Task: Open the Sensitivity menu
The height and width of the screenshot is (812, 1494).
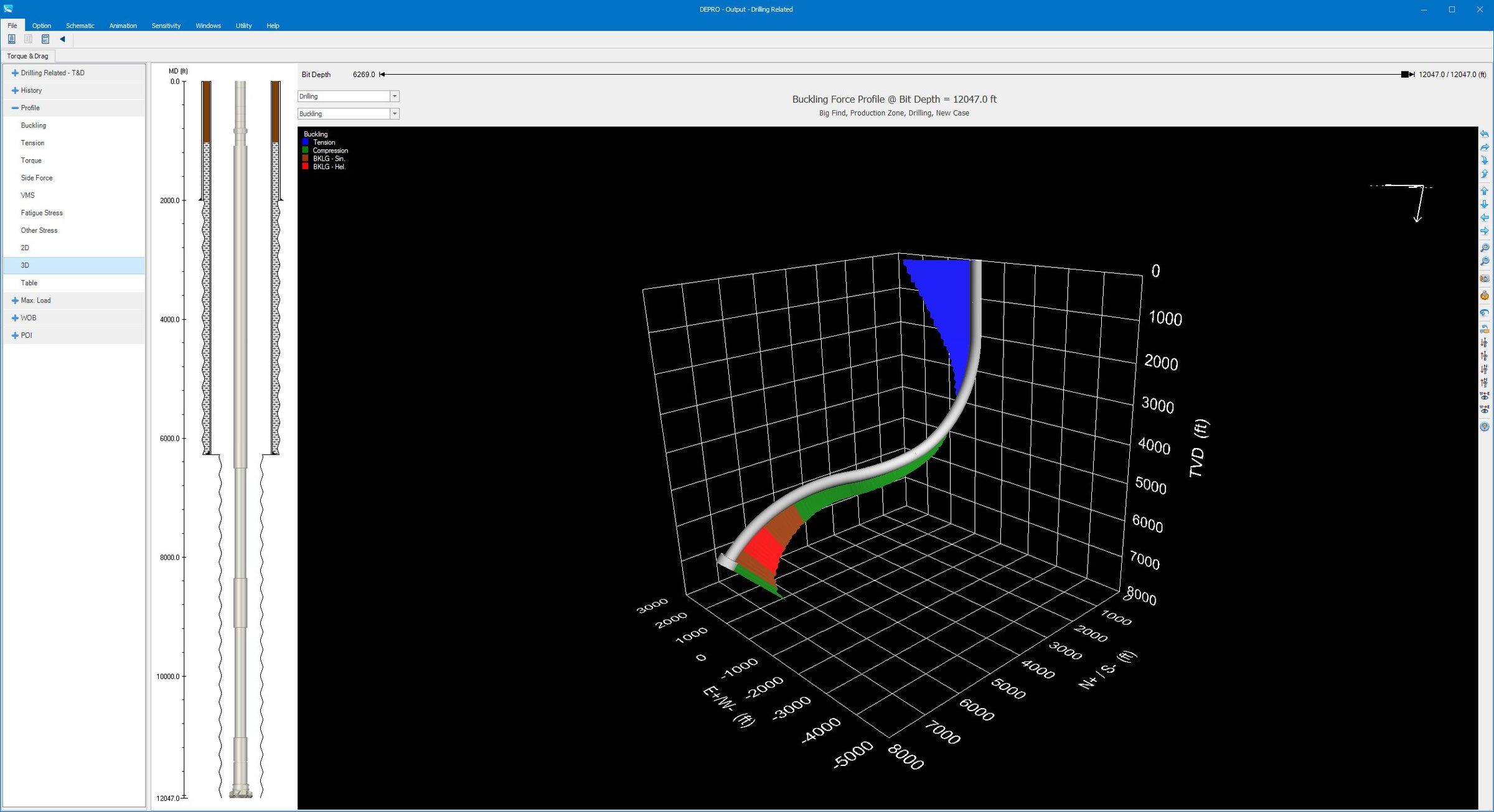Action: [x=166, y=26]
